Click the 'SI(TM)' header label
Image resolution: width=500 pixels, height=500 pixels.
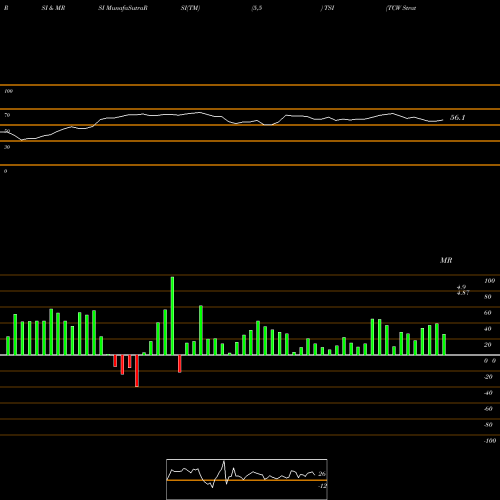pos(190,8)
